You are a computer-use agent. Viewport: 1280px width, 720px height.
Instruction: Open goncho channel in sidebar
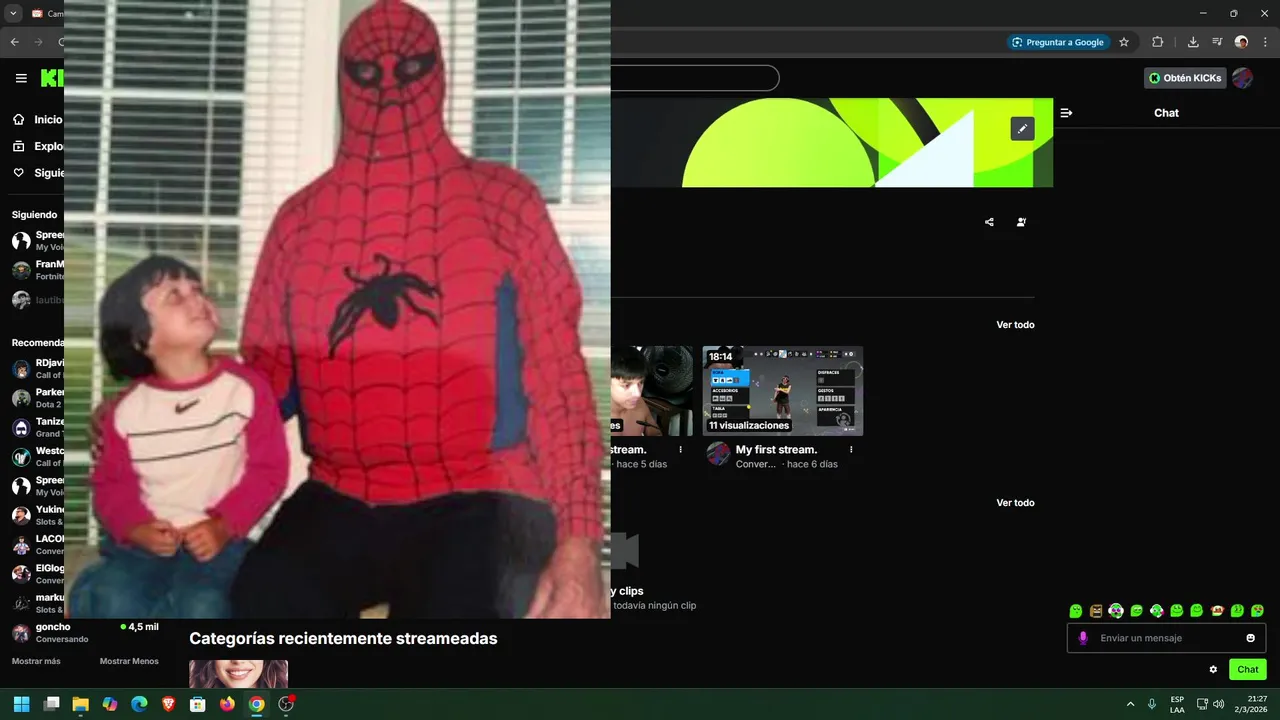pyautogui.click(x=85, y=633)
